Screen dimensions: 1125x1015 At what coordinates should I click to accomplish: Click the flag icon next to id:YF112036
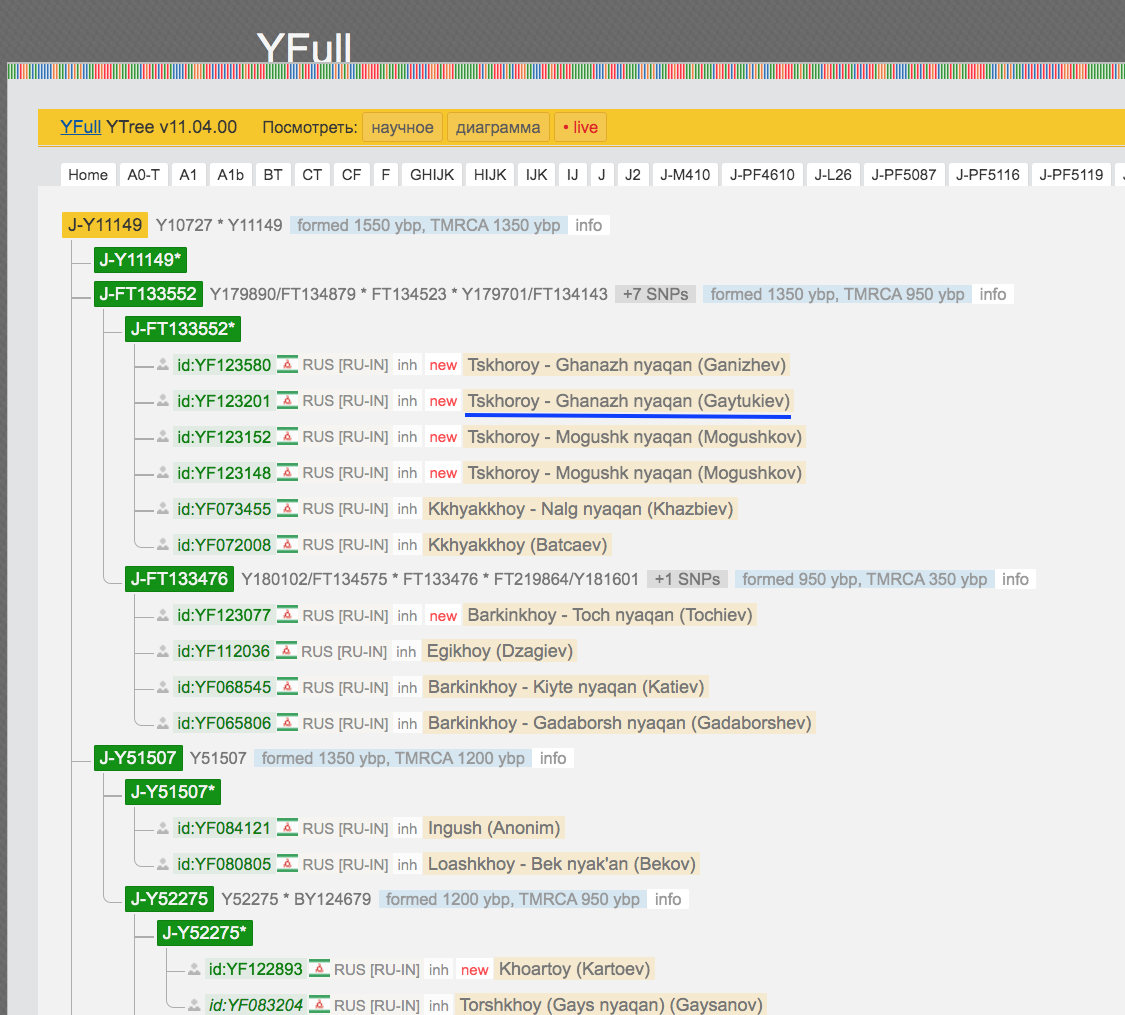click(288, 651)
